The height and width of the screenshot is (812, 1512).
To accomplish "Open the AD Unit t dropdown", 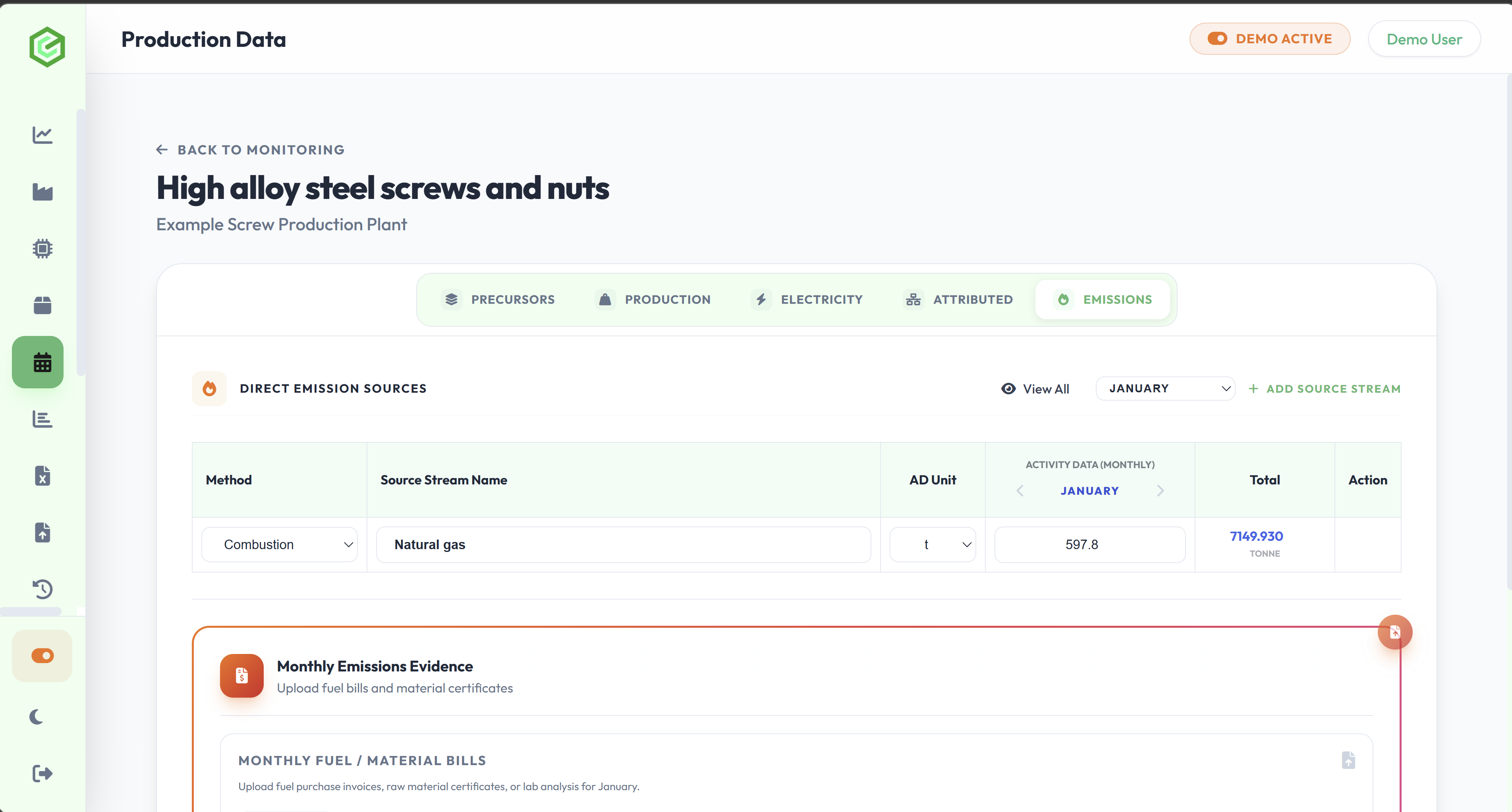I will 932,544.
